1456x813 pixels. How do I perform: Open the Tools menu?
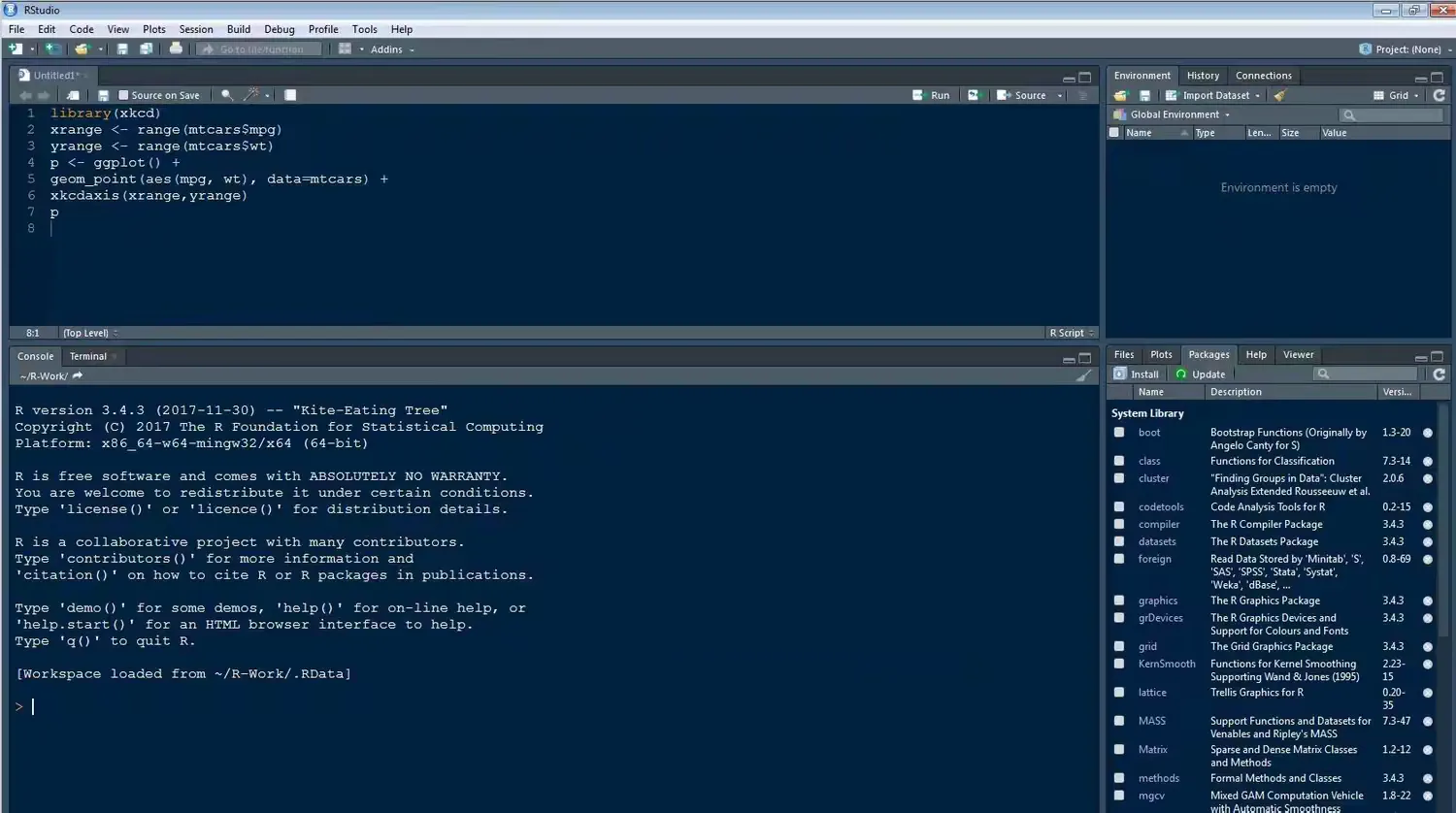365,29
